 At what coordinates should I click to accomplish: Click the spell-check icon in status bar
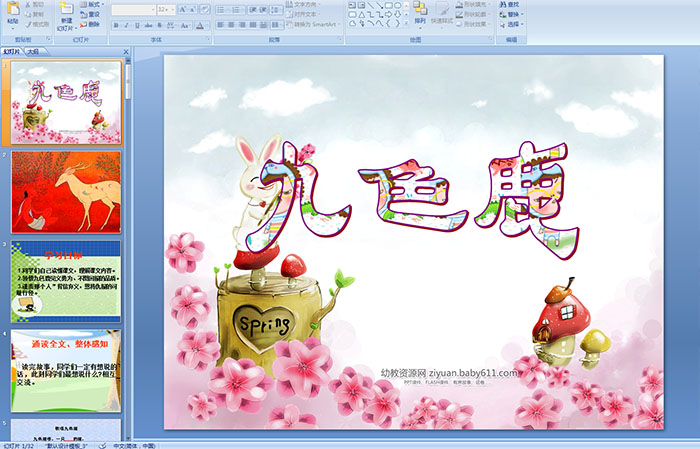tap(102, 445)
